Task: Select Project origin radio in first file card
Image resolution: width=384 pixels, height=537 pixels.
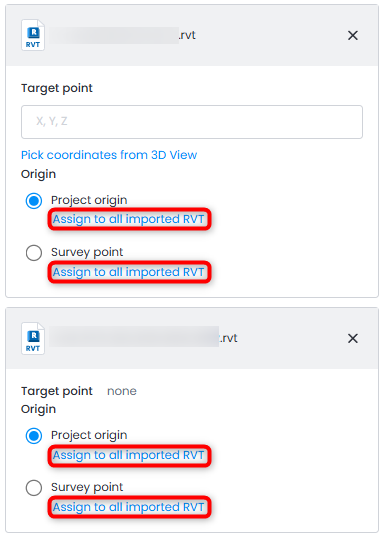Action: click(34, 201)
